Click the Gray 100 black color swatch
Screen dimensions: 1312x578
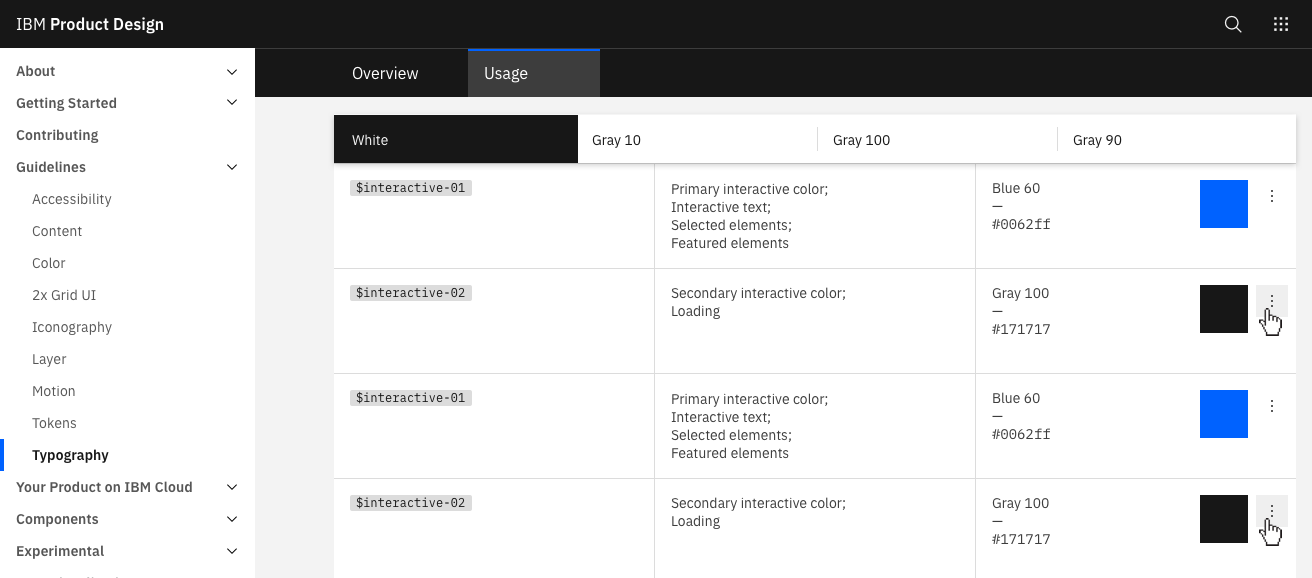click(1223, 309)
